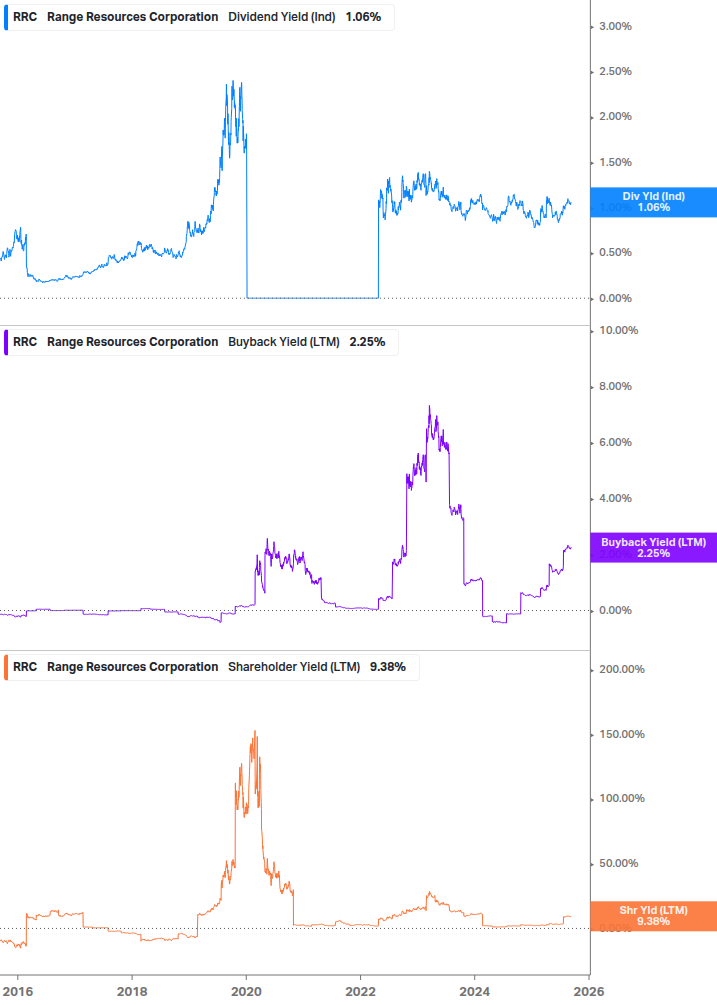Click the 9.38% value in the shareholder legend
The height and width of the screenshot is (1005, 717).
click(388, 667)
